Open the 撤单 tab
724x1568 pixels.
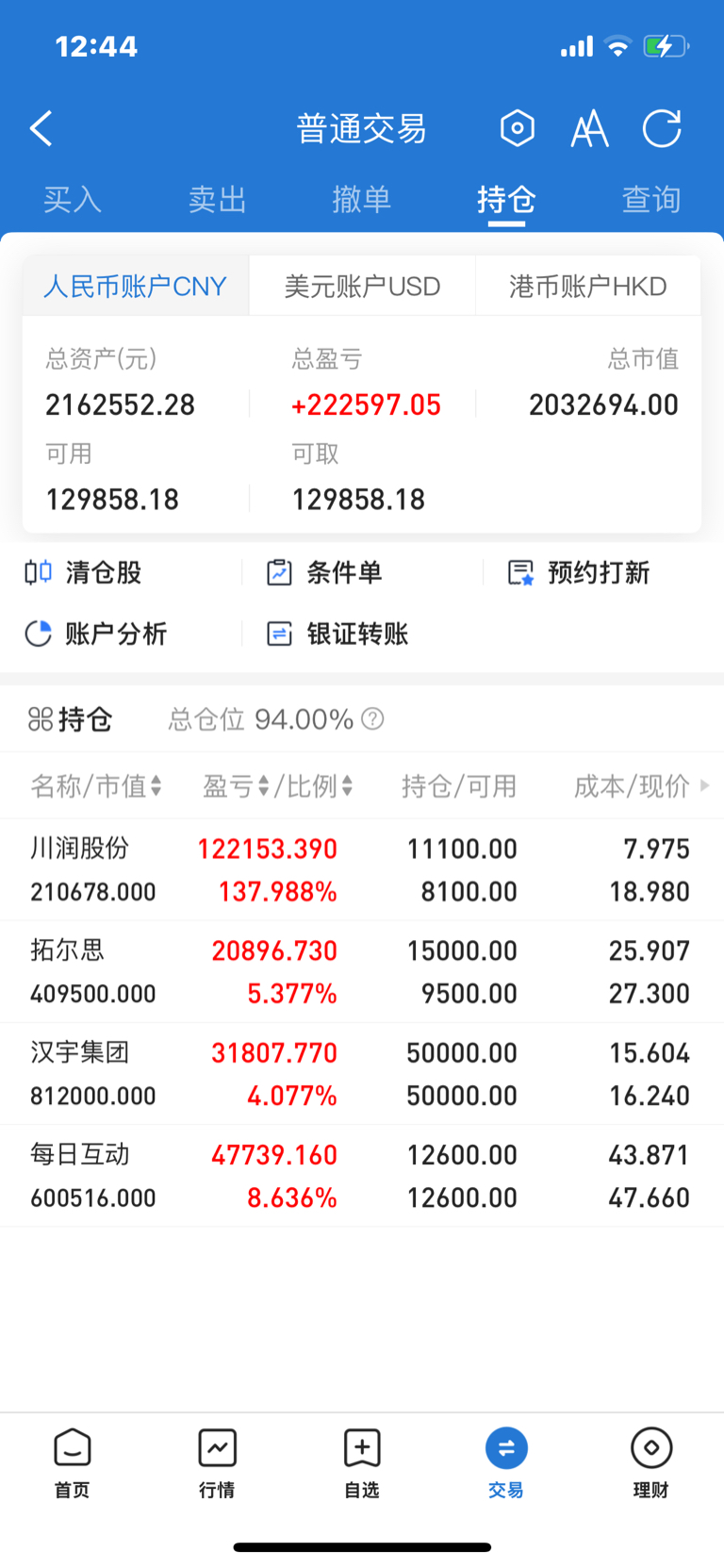(x=362, y=199)
